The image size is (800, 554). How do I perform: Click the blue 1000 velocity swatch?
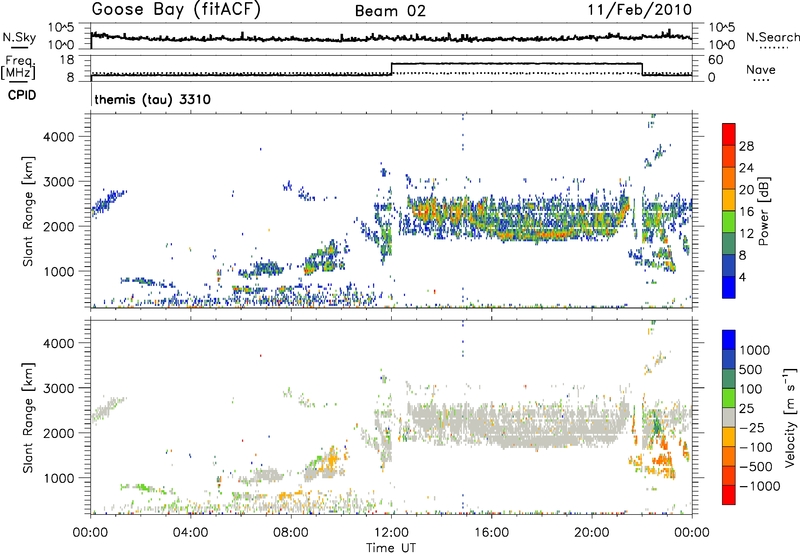click(x=729, y=340)
